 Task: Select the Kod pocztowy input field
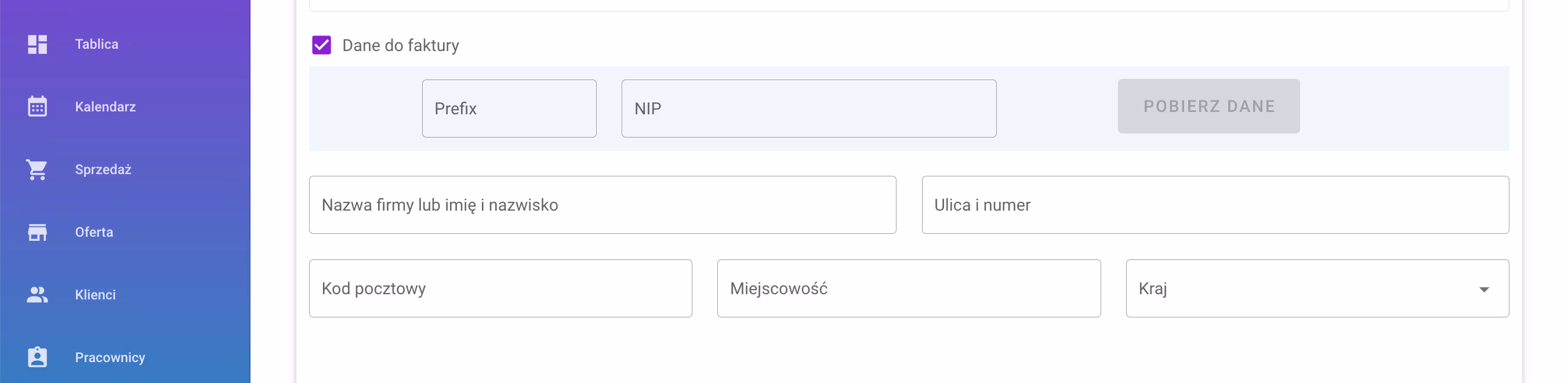(x=500, y=288)
